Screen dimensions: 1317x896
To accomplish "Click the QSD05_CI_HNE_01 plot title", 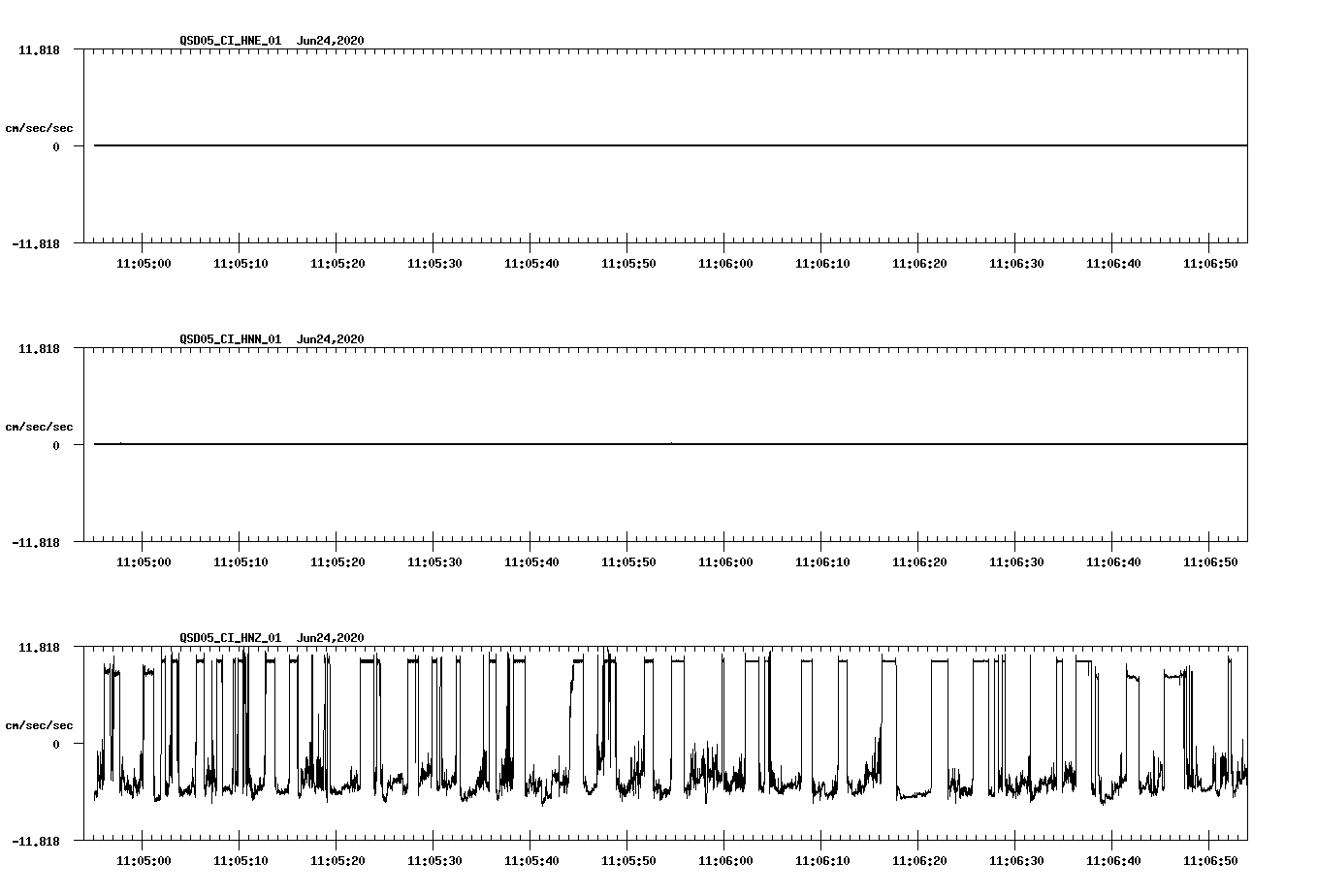I will click(231, 41).
